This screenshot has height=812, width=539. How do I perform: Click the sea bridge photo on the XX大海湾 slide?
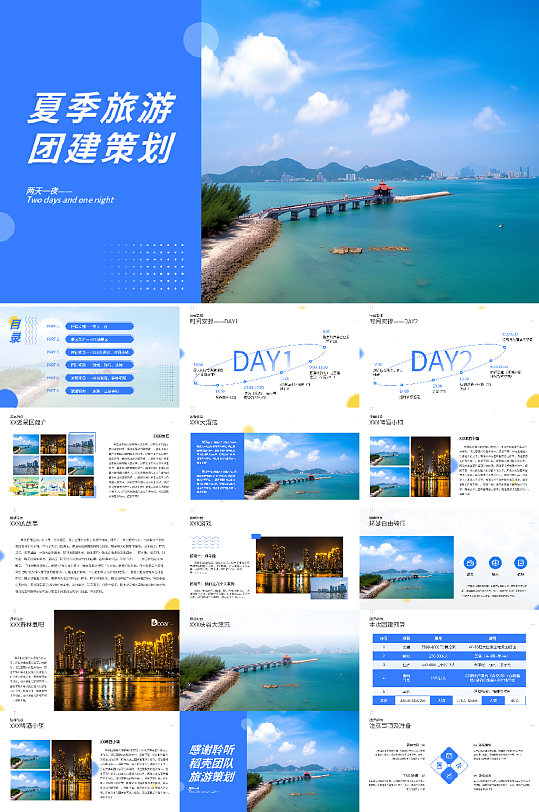coord(301,466)
